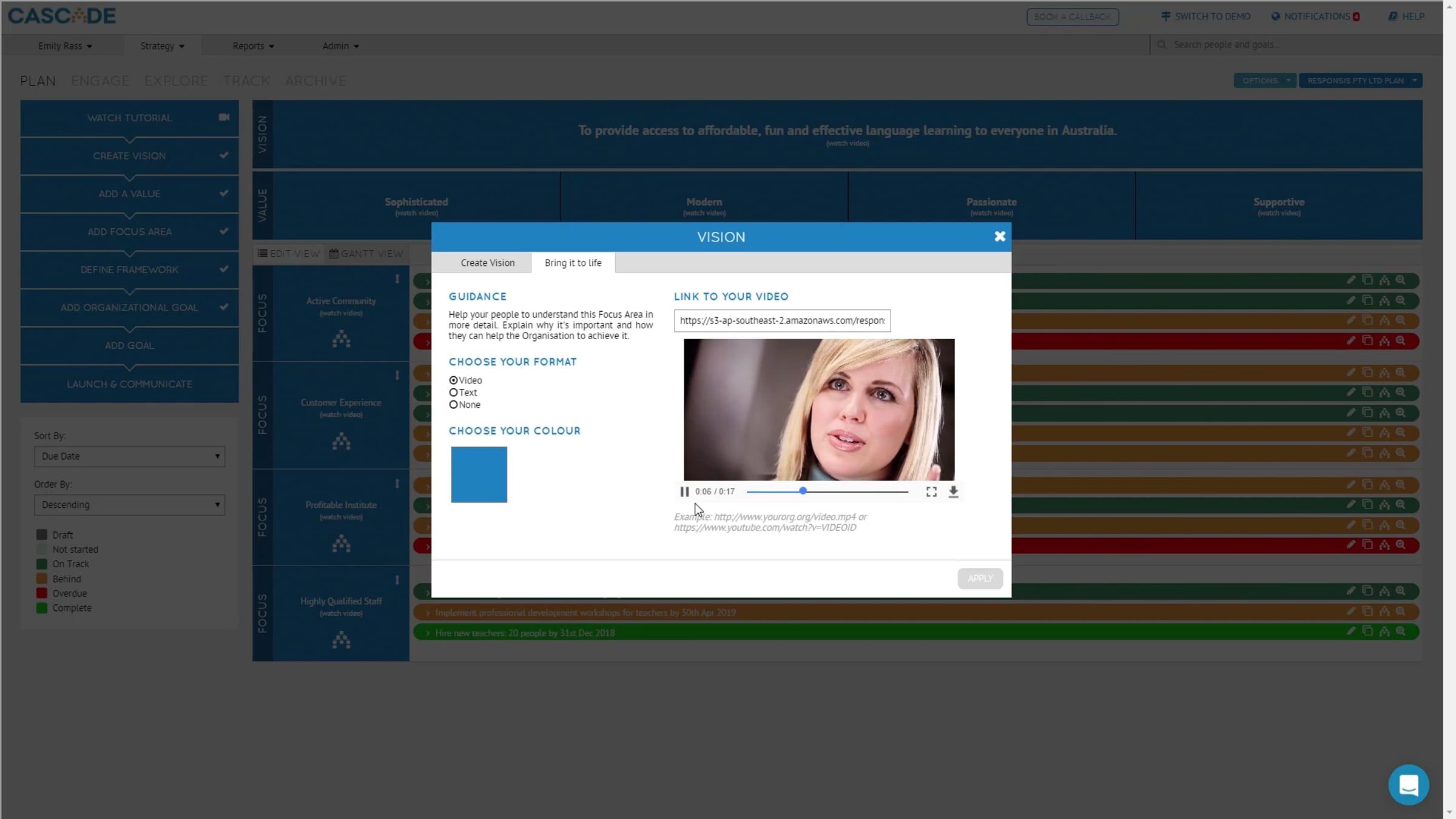This screenshot has width=1456, height=819.
Task: Open the Sort By Due Date dropdown
Action: tap(129, 456)
